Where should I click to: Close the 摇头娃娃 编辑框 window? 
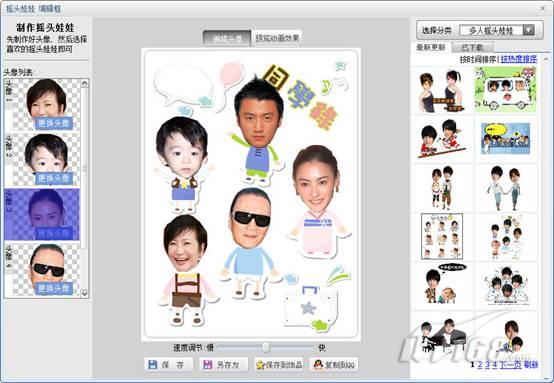pyautogui.click(x=543, y=8)
